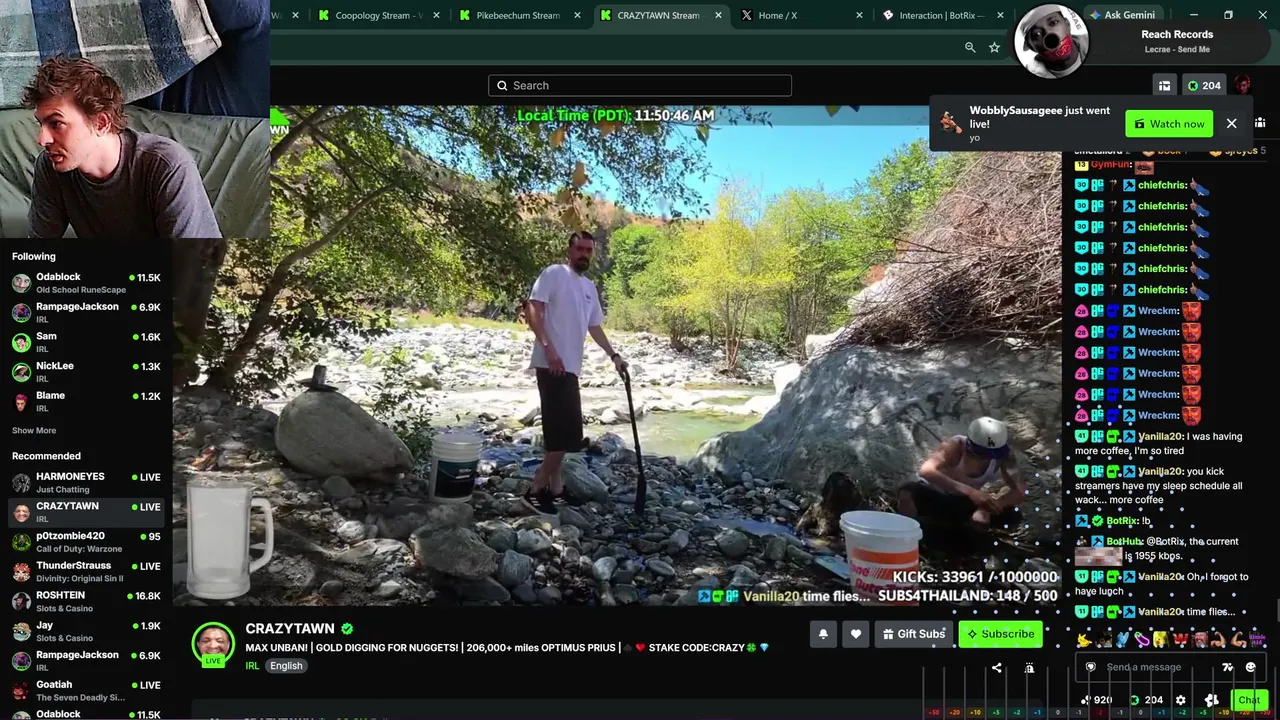Select CRAZYTAWN in the Recommended list

point(86,512)
